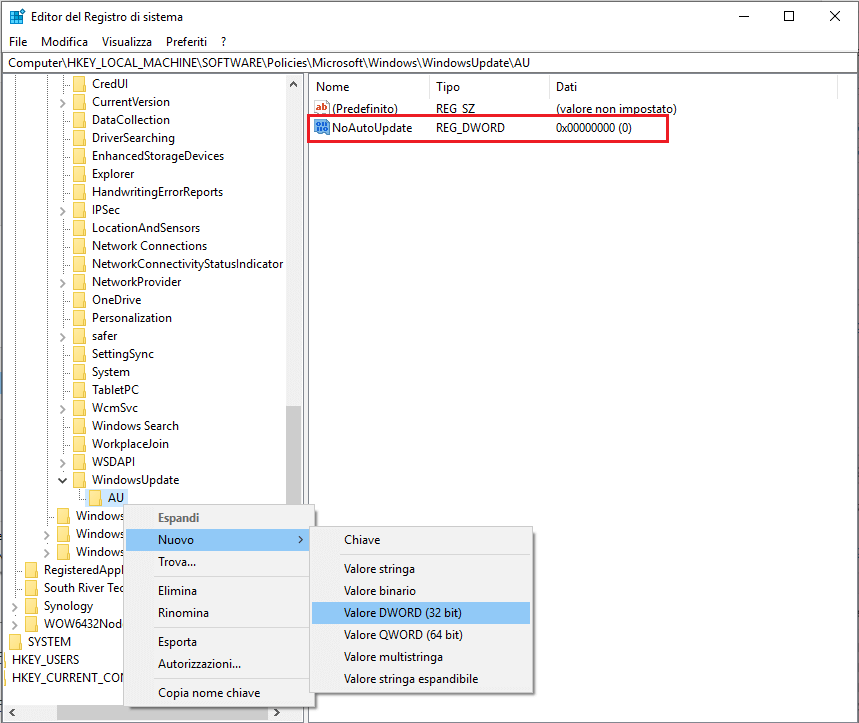
Task: Choose Valore stringa espandibile option
Action: [421, 679]
